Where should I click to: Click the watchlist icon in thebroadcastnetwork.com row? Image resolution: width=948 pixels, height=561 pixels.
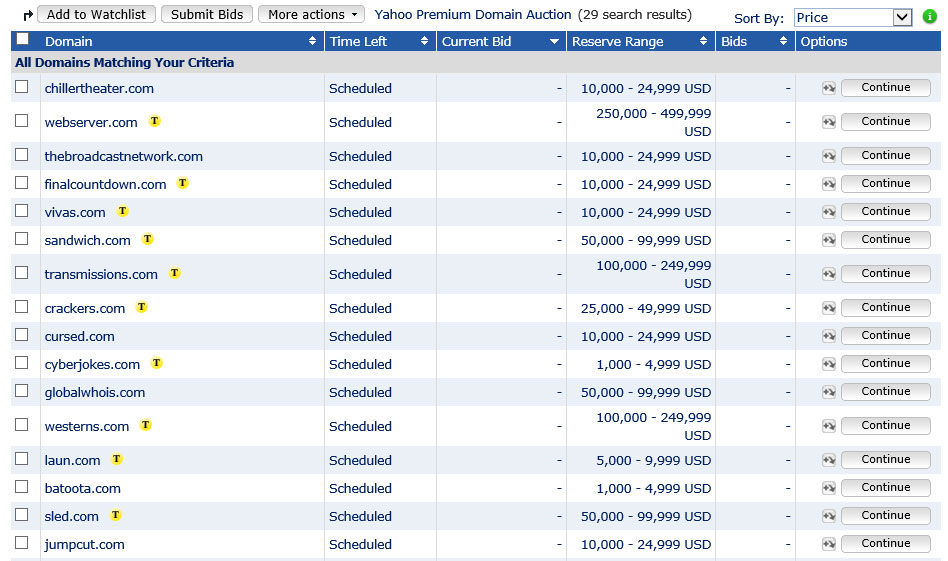(x=829, y=156)
